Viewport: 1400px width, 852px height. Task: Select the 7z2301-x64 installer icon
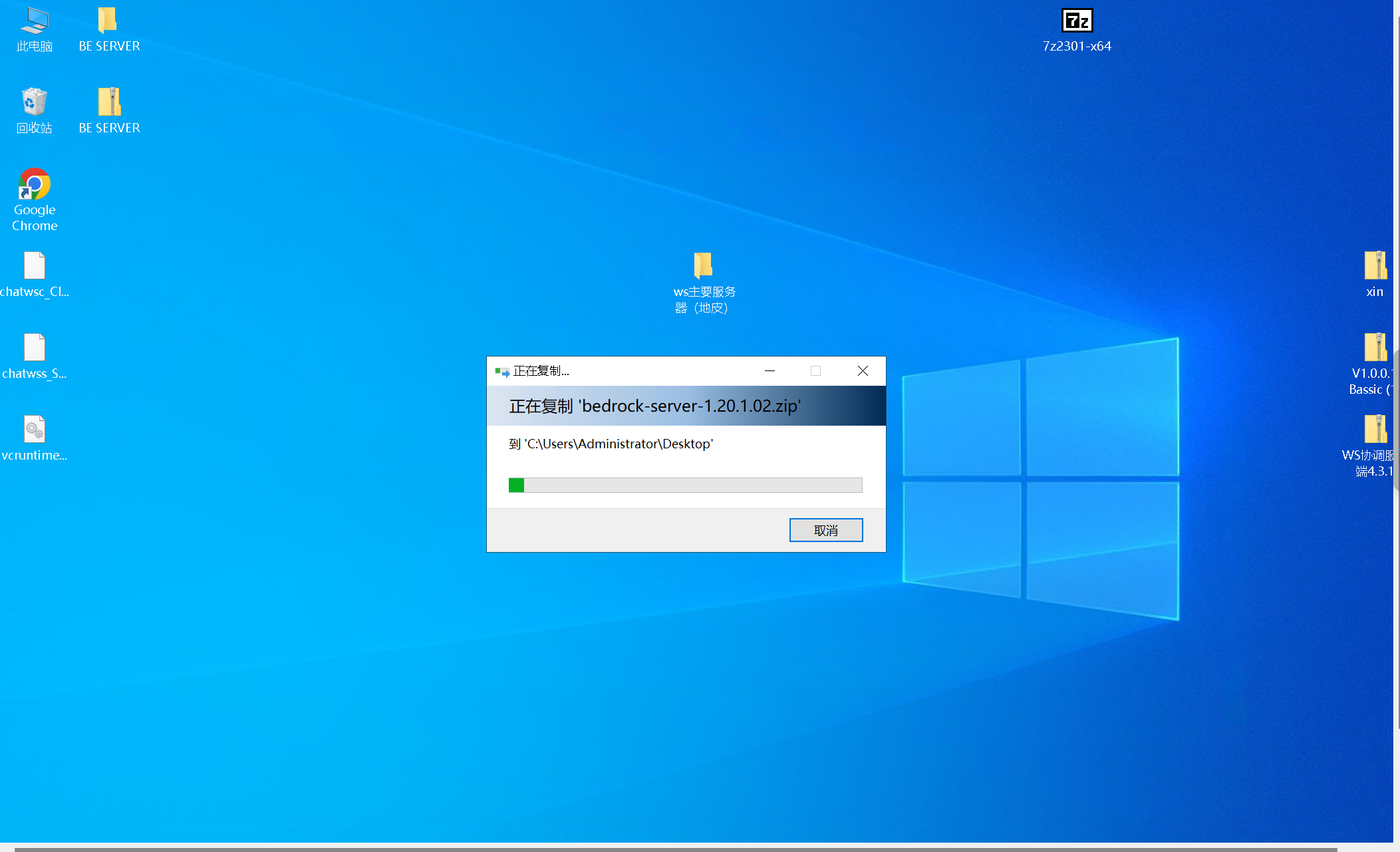click(x=1077, y=21)
